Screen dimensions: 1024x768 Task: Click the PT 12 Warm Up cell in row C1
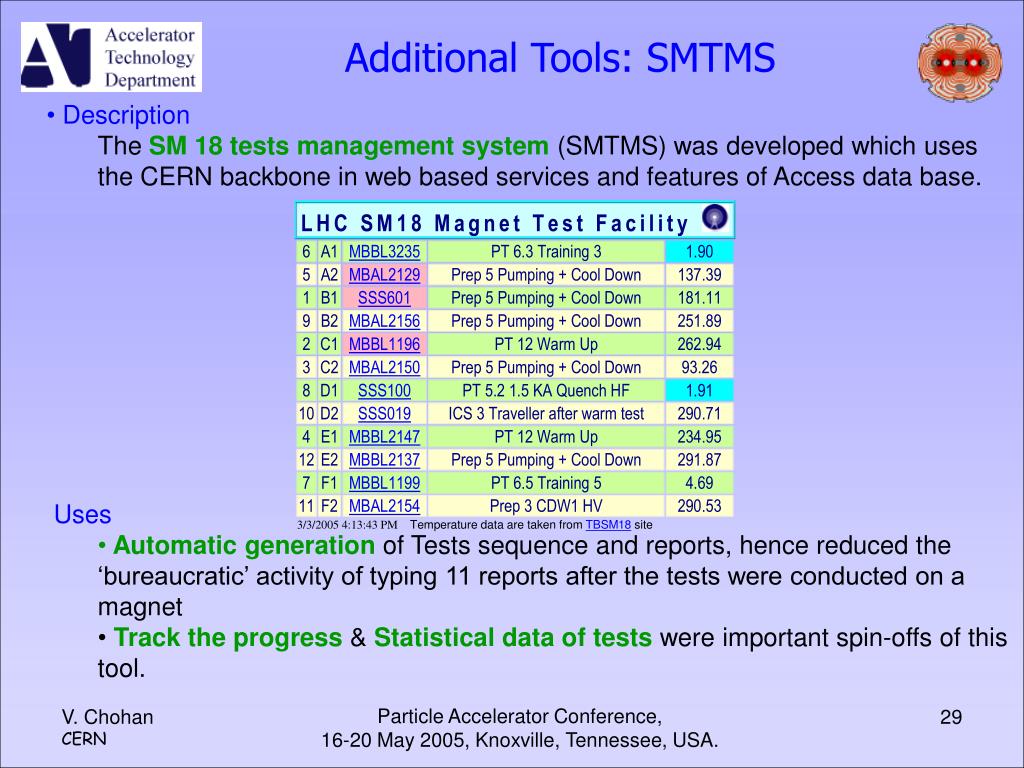(x=546, y=344)
